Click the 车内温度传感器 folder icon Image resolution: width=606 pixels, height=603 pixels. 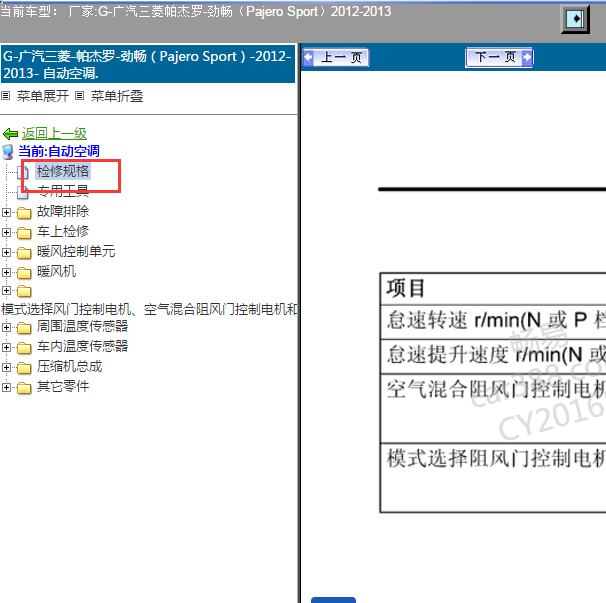(24, 348)
